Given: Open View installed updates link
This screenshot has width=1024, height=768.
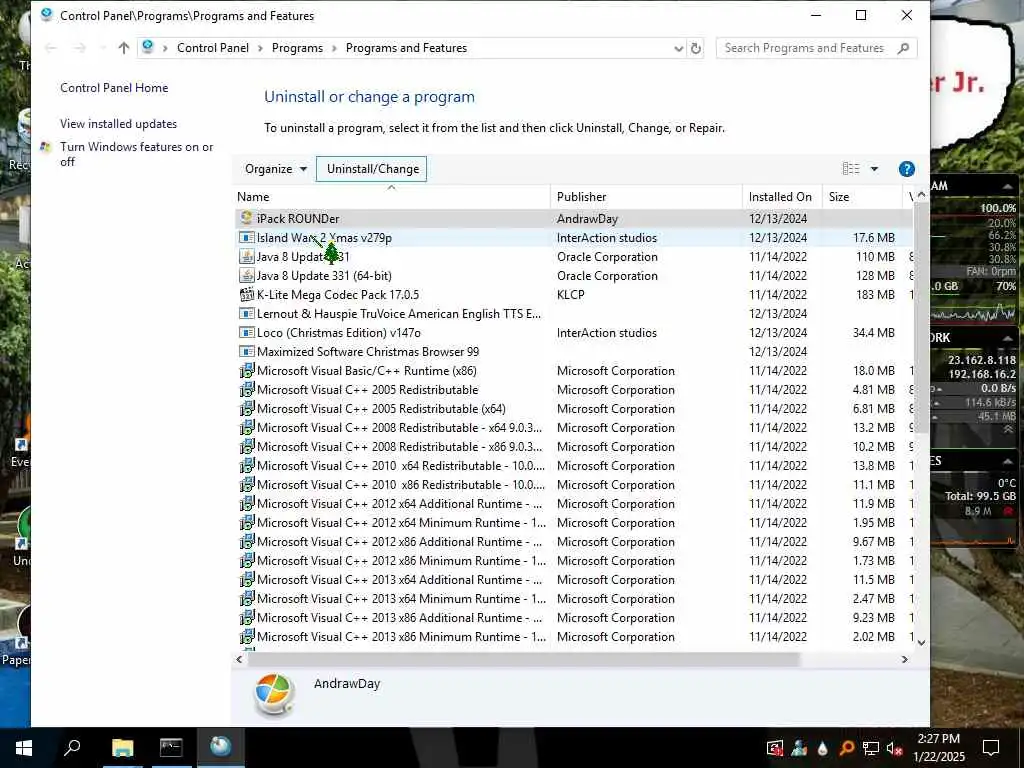Looking at the screenshot, I should click(x=118, y=124).
